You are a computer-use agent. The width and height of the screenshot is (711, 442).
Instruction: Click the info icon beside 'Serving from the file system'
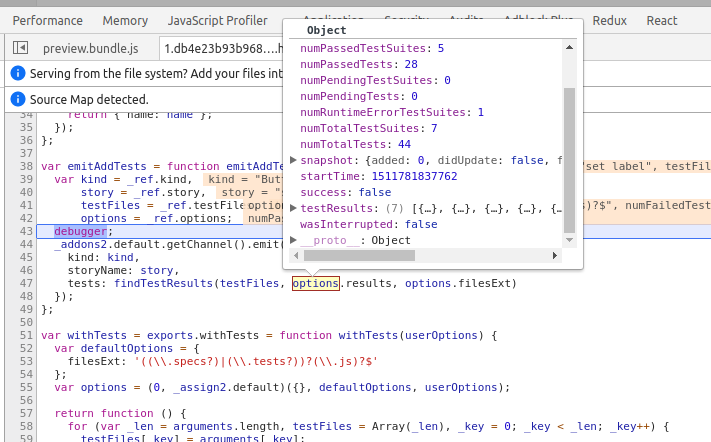[18, 73]
